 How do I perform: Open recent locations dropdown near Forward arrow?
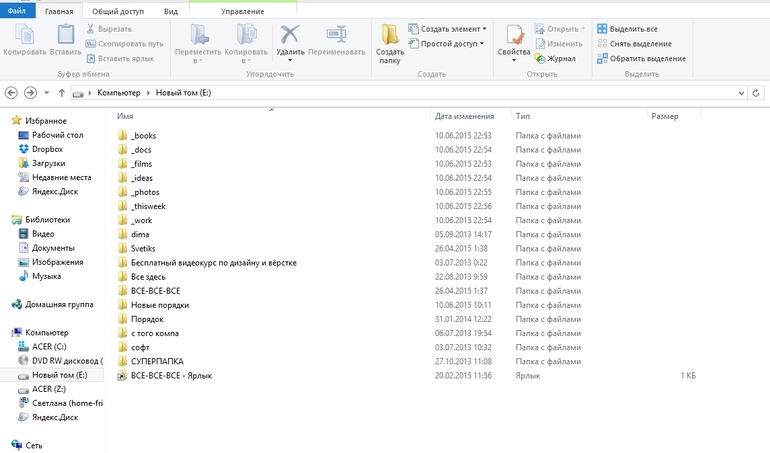[x=47, y=93]
